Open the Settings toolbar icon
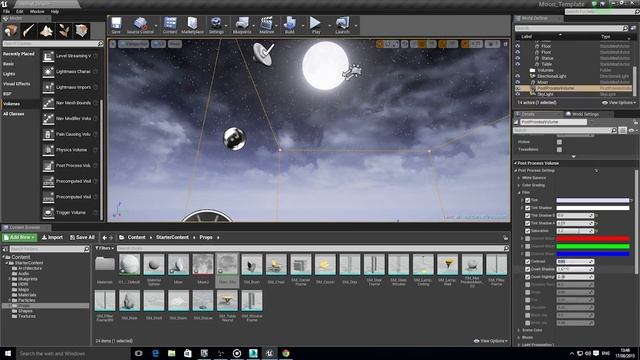Viewport: 640px width, 360px height. click(x=216, y=25)
